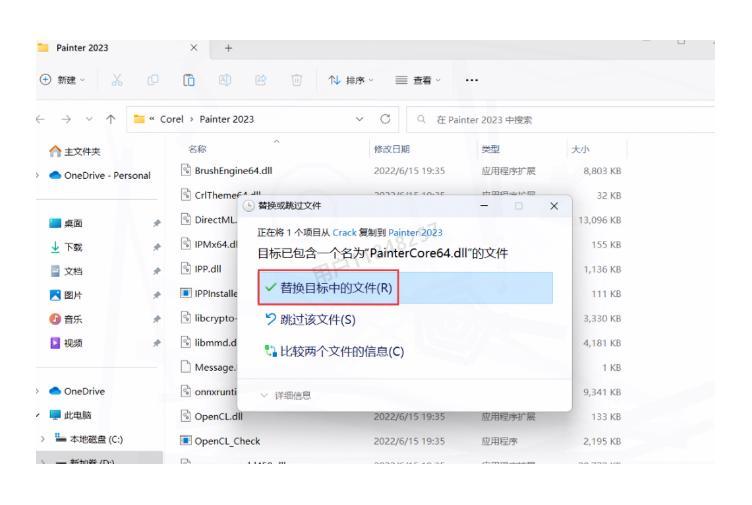
Task: Click the Message file icon
Action: [x=186, y=367]
